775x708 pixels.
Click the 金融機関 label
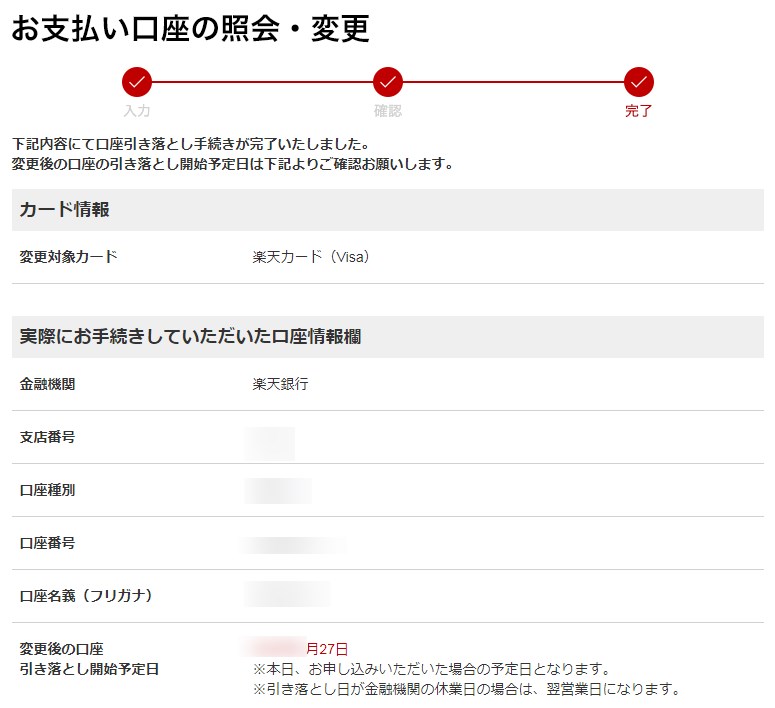pos(47,384)
